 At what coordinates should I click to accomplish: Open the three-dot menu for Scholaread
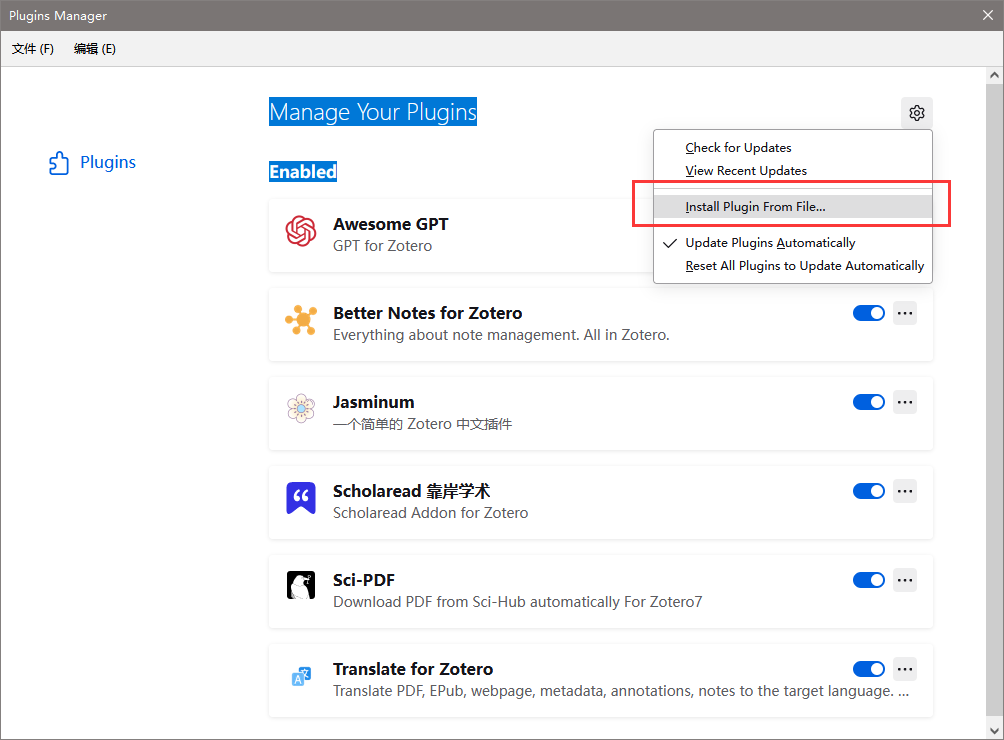[905, 491]
